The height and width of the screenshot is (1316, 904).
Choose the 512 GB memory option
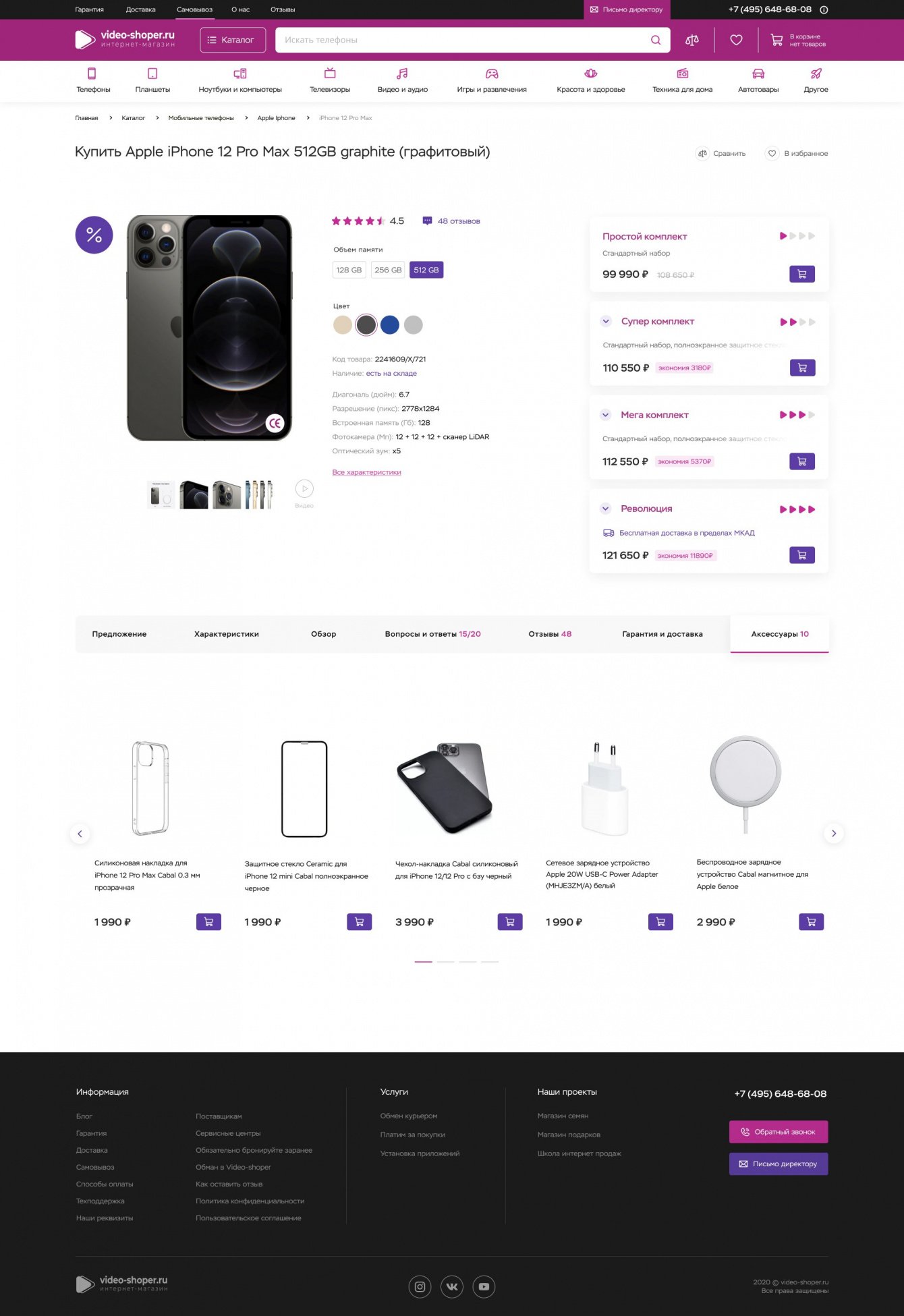pos(426,270)
